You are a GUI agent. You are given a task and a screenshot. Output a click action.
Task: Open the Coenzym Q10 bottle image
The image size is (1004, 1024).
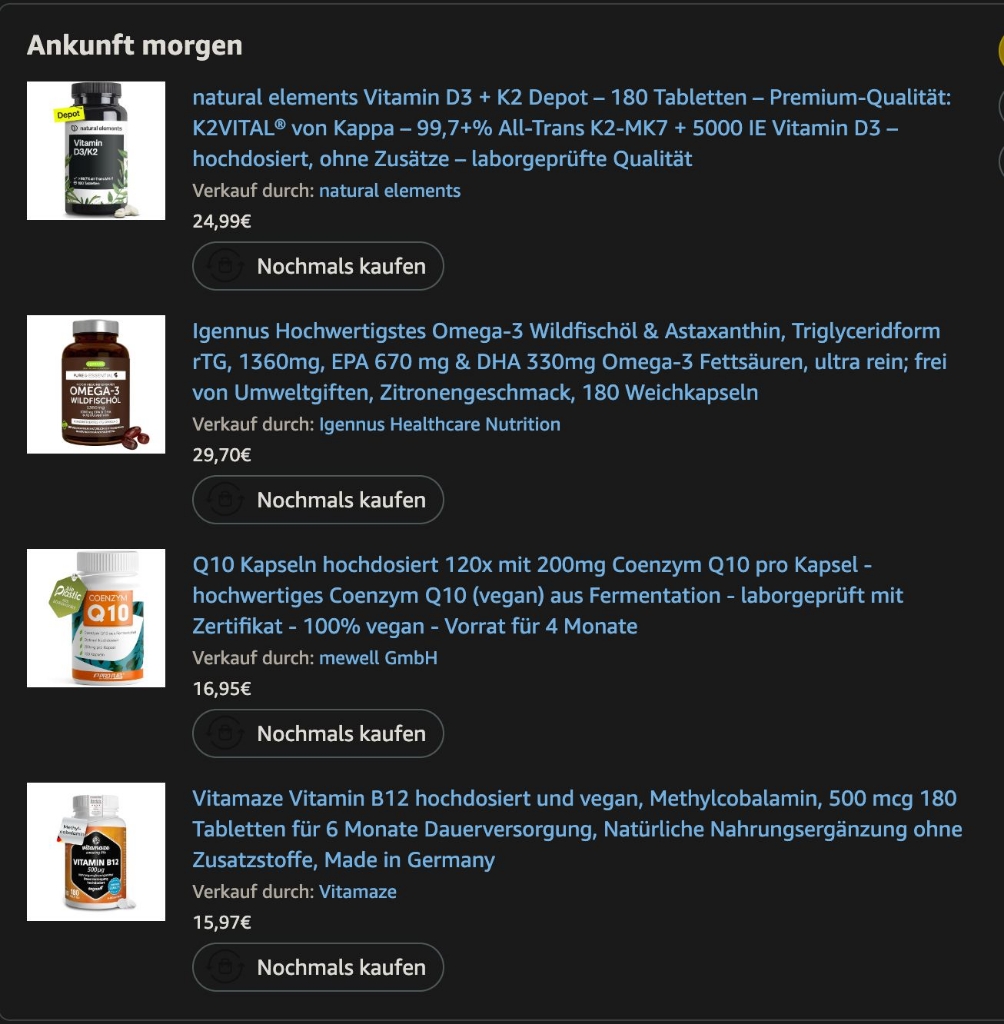click(x=96, y=618)
